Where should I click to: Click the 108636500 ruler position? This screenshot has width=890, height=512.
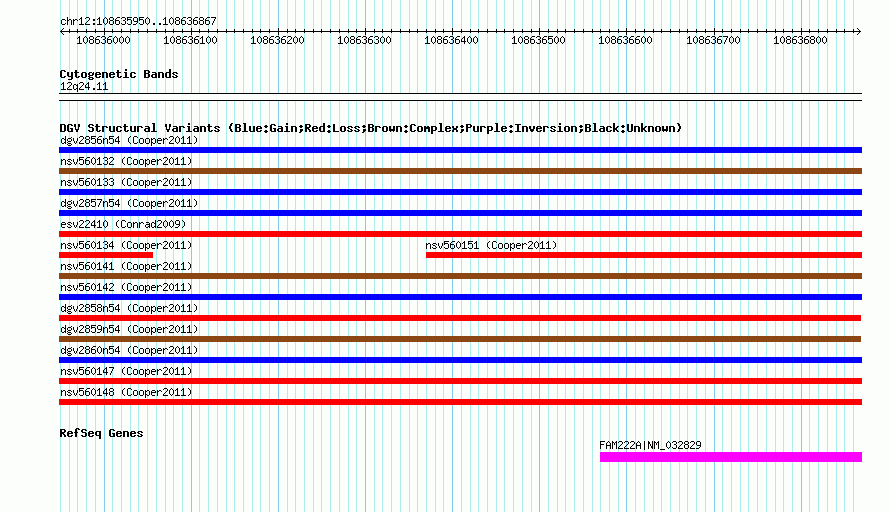tap(539, 40)
